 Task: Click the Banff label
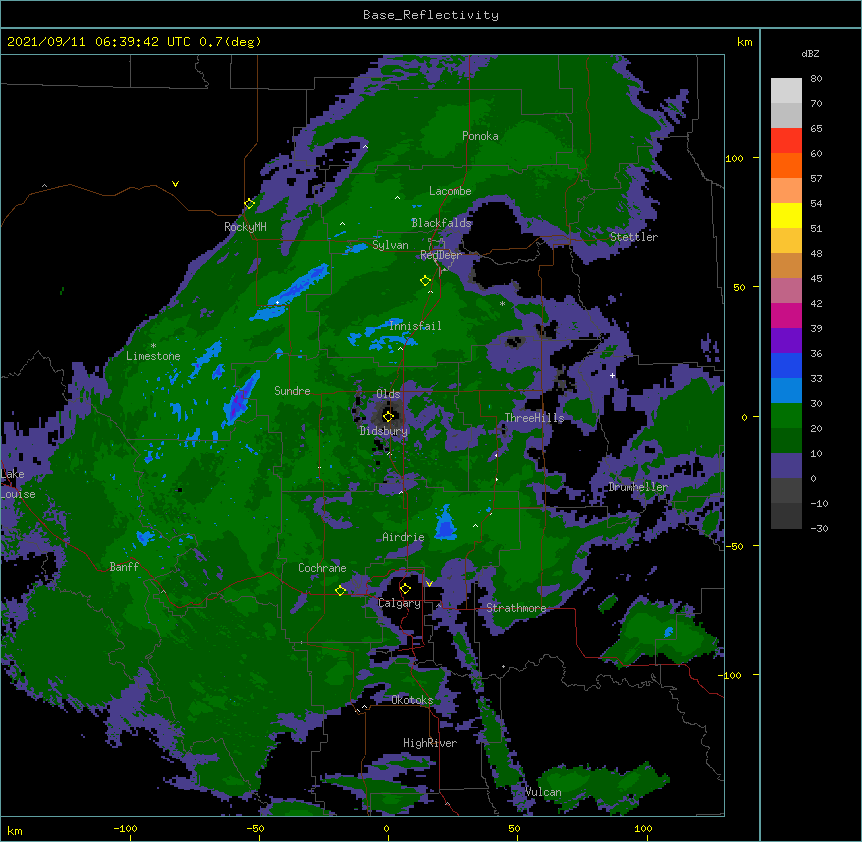pyautogui.click(x=124, y=567)
